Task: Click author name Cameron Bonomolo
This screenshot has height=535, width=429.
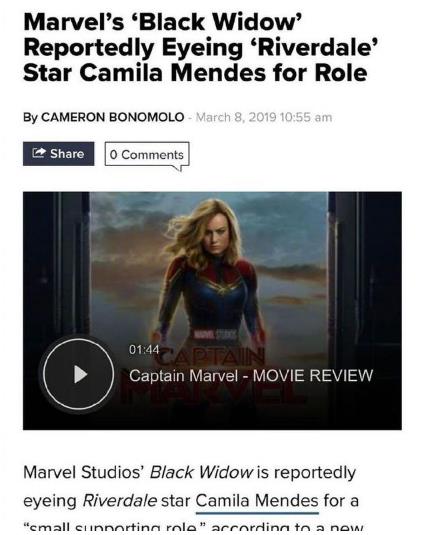Action: 113,117
